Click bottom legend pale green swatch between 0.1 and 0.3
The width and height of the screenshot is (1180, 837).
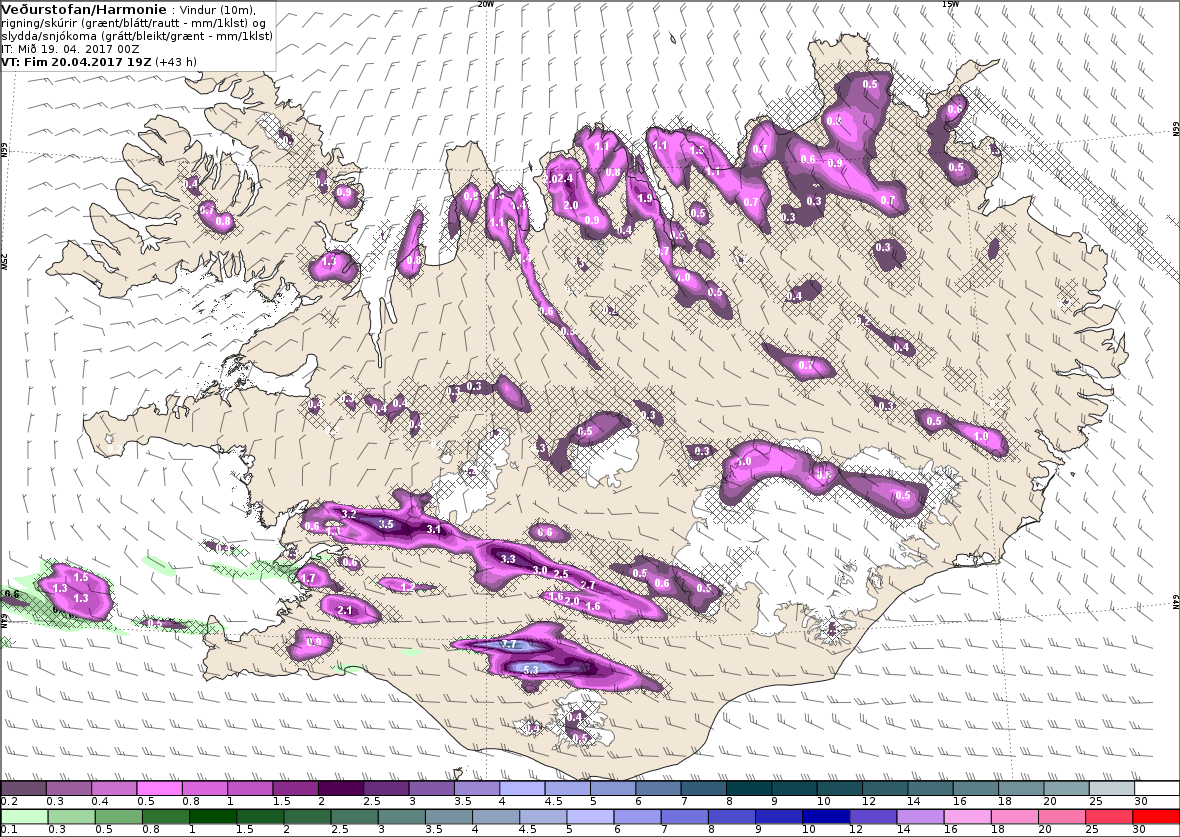(x=24, y=817)
